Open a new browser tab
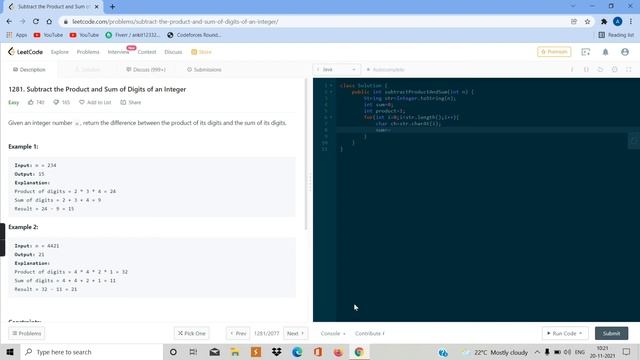Screen dimensions: 640x360 point(112,7)
